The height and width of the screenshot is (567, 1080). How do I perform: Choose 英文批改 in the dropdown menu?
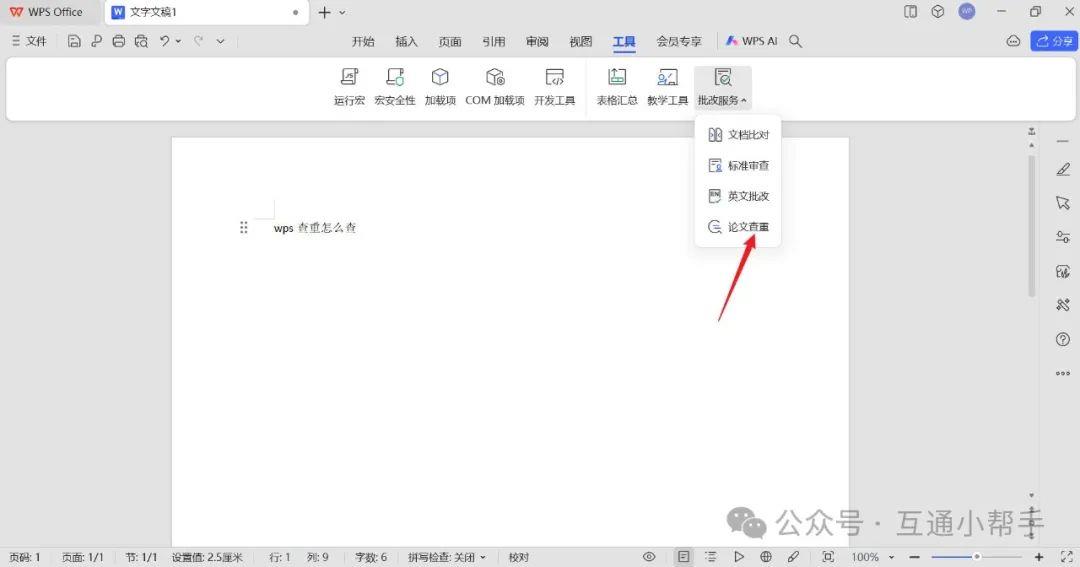tap(738, 196)
